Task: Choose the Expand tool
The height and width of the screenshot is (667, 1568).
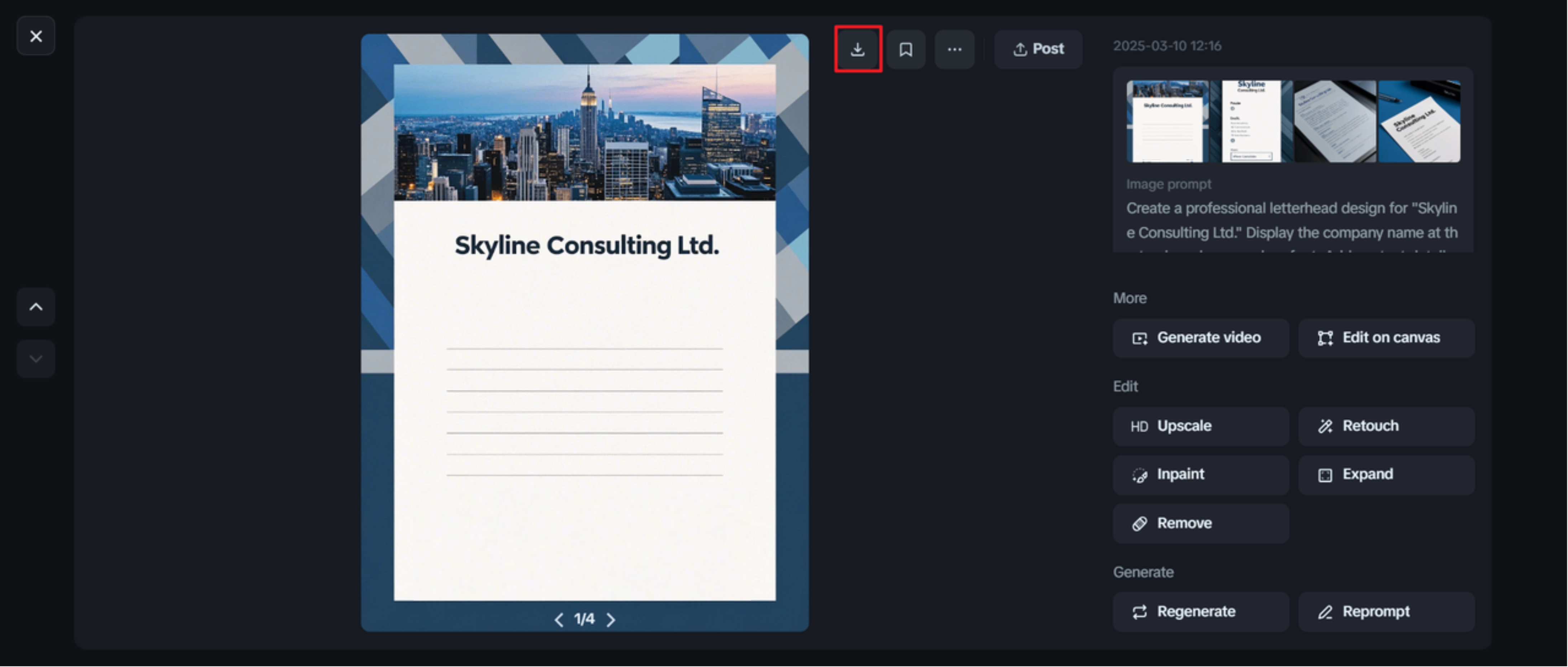Action: (x=1385, y=475)
